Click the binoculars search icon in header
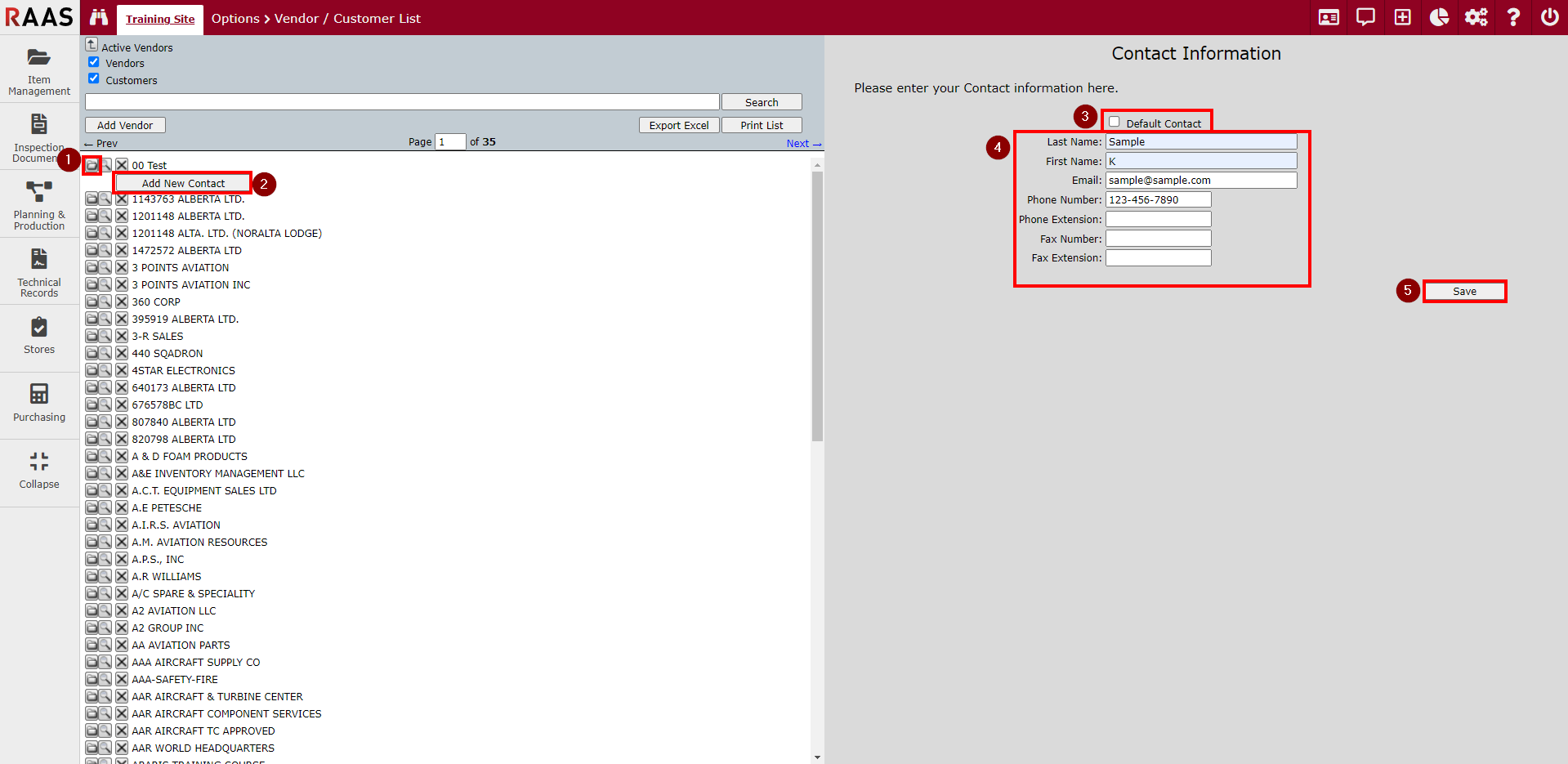 click(x=99, y=17)
